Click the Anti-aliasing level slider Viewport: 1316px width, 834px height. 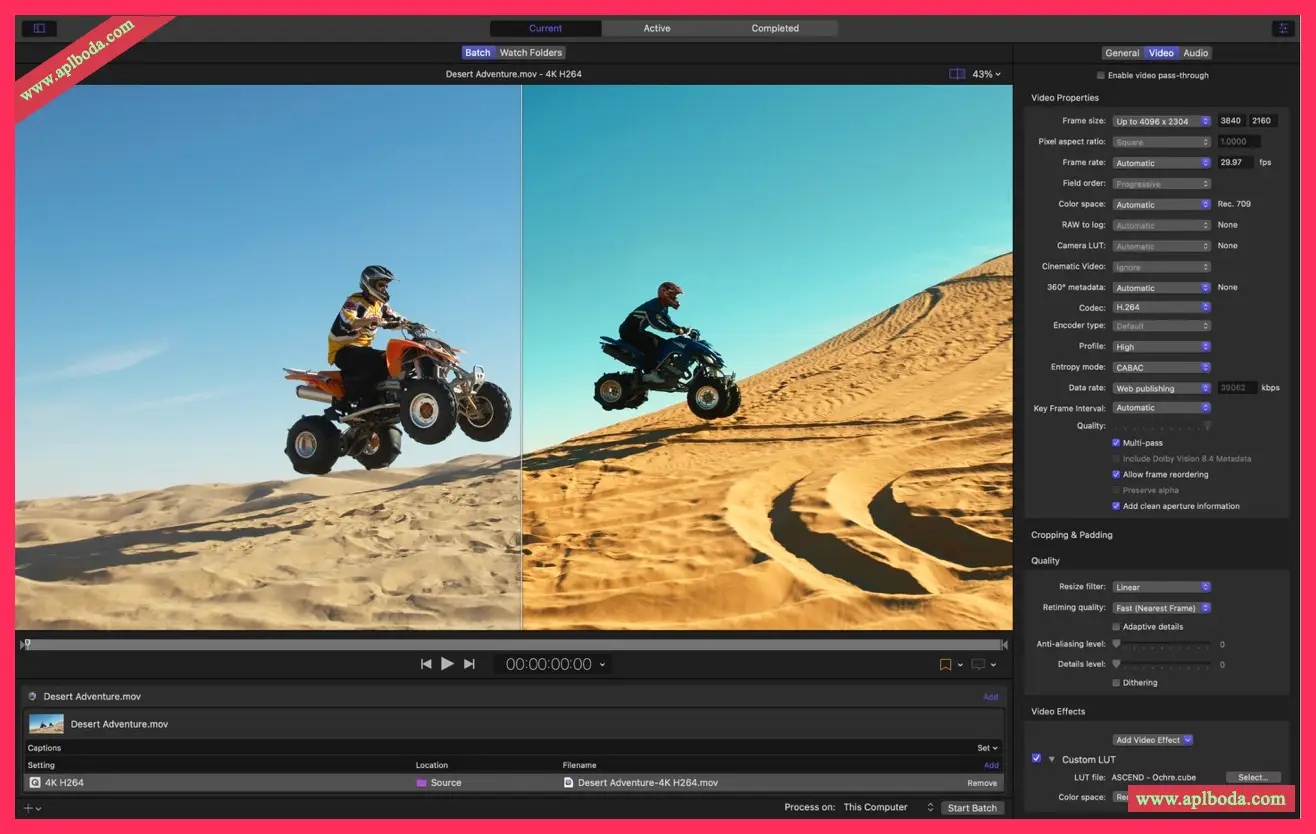[x=1162, y=645]
